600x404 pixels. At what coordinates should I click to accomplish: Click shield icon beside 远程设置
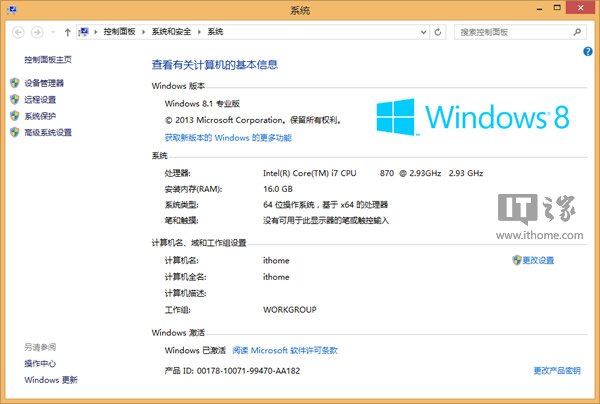point(15,99)
